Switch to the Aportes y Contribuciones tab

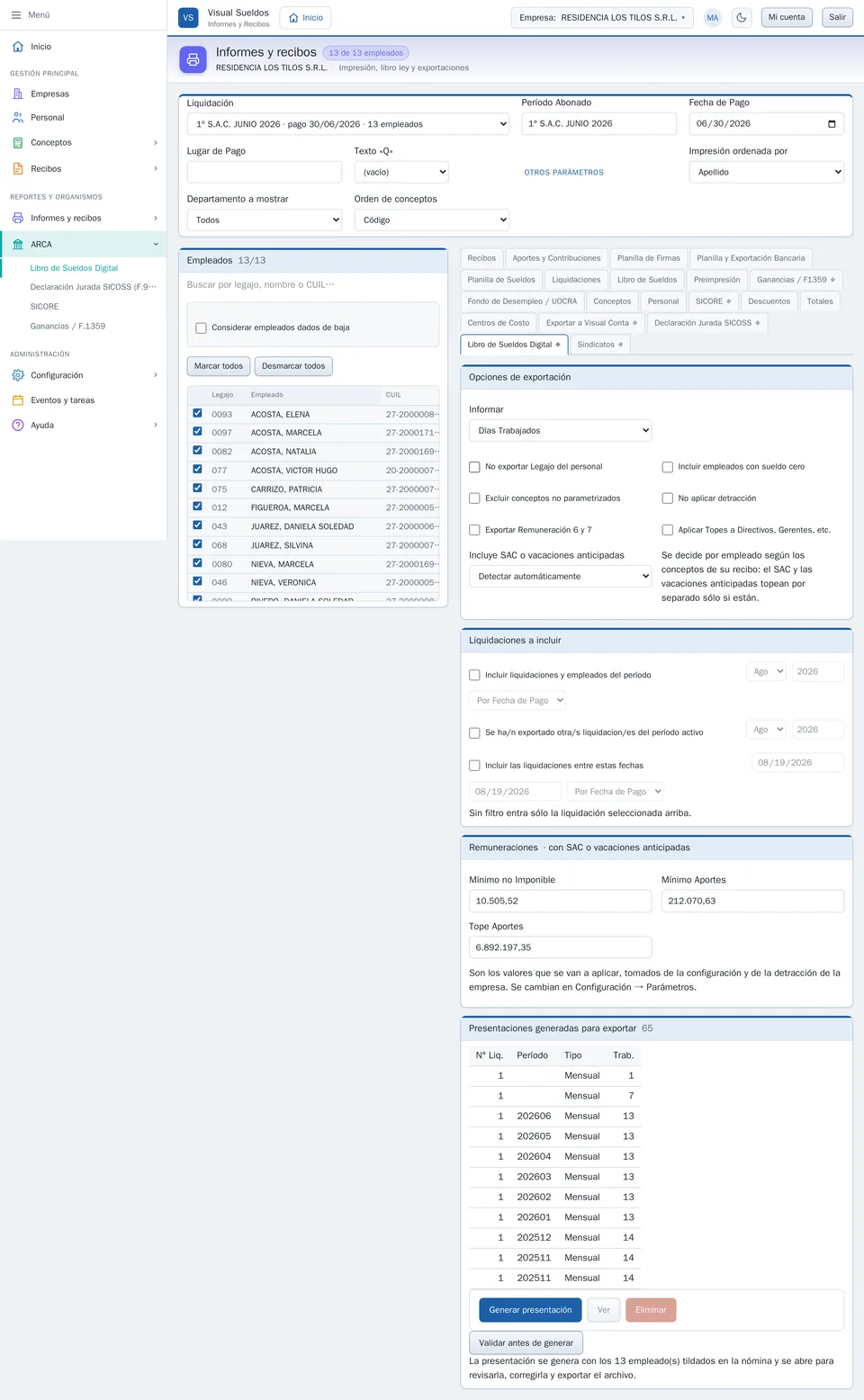pos(556,258)
